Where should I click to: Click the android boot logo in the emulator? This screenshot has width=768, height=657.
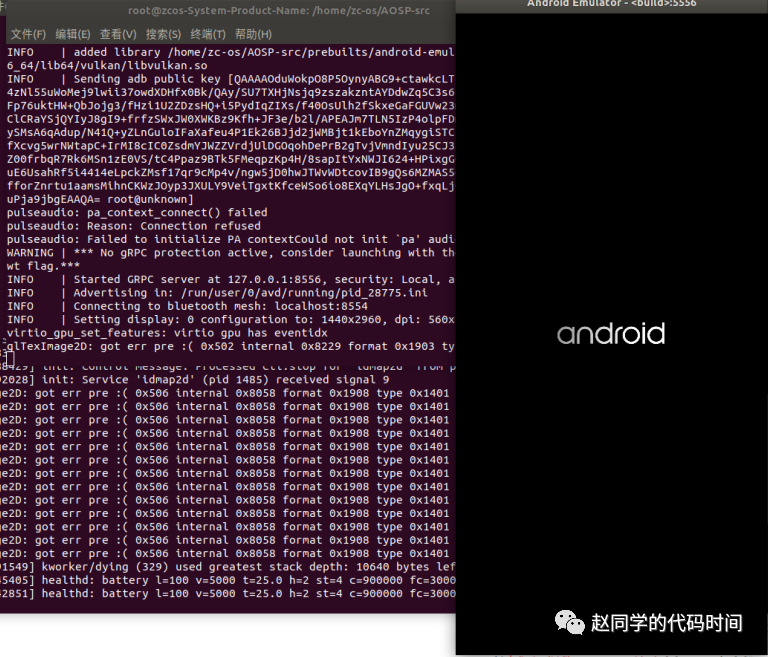611,334
